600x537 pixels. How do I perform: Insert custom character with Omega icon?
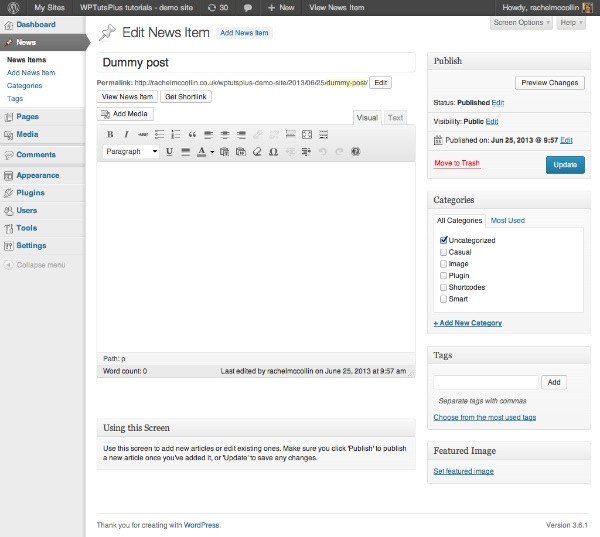[x=273, y=152]
